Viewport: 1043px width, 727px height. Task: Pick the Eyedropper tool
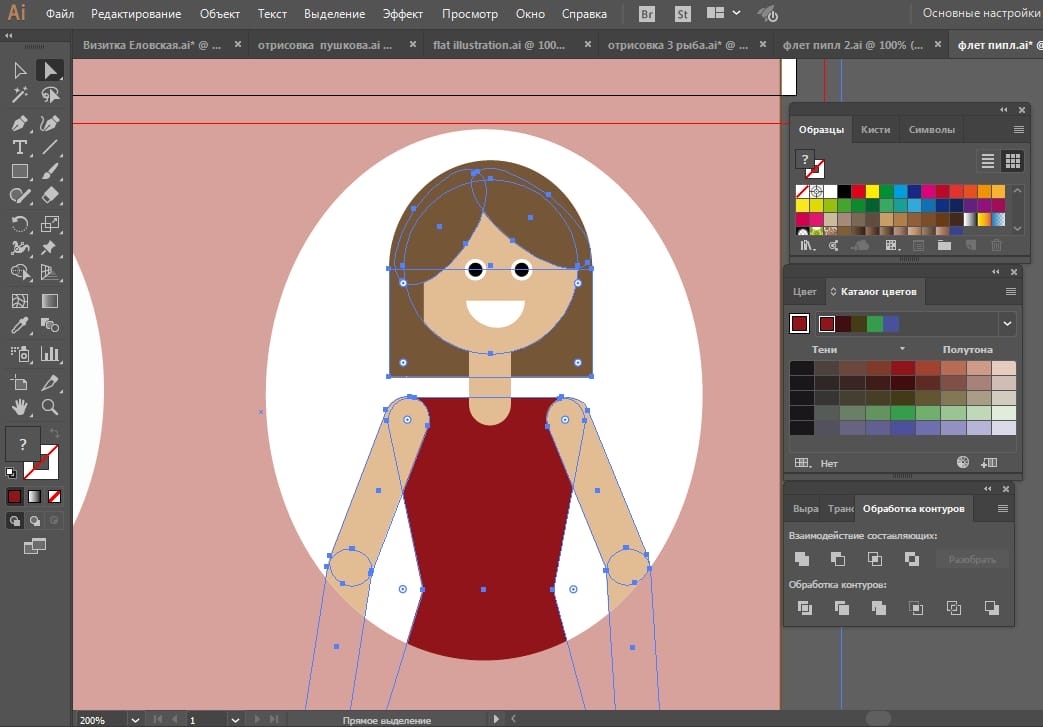click(x=19, y=326)
